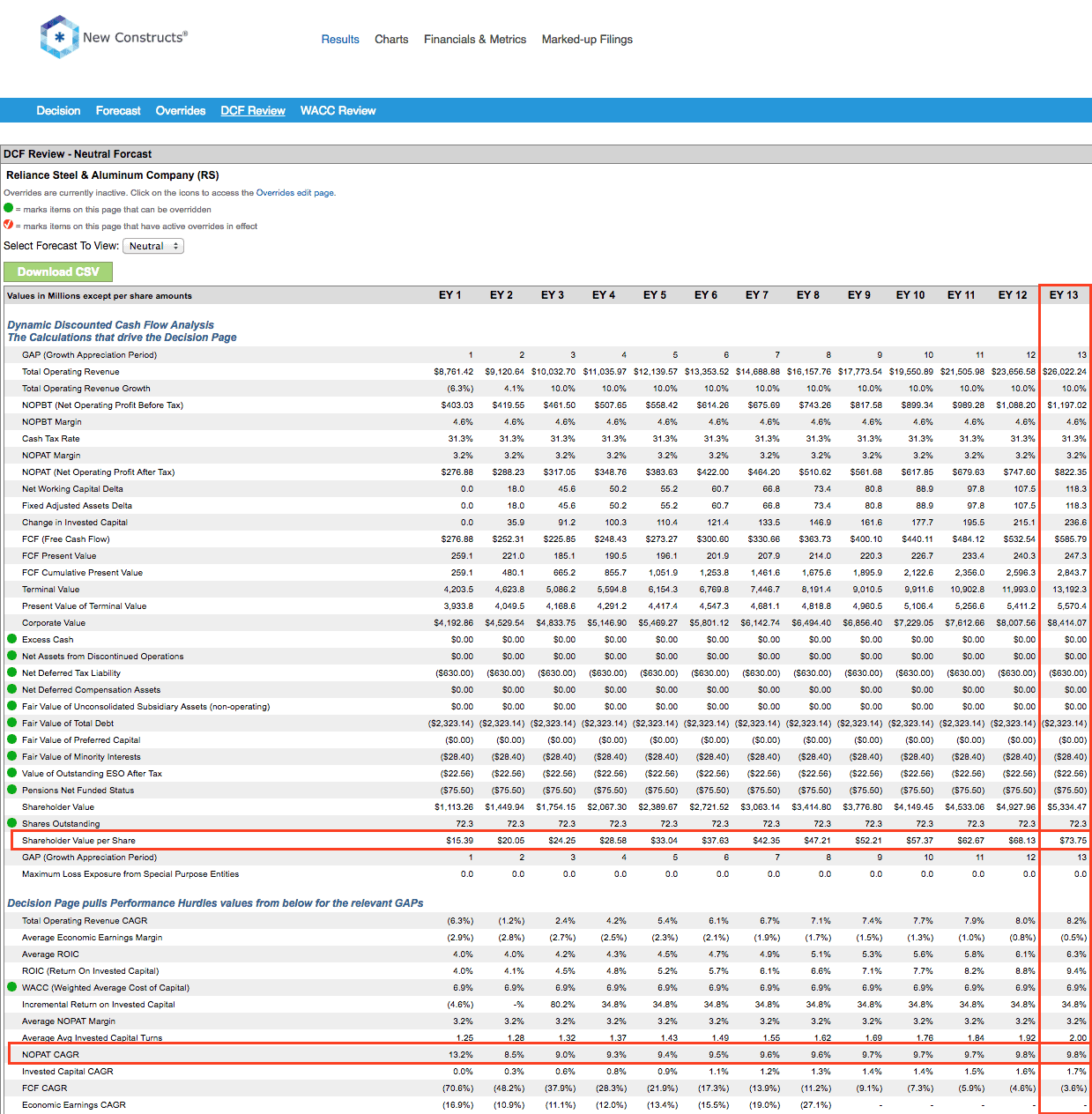Click override dot for Net Deferred Compensation Assets
This screenshot has width=1092, height=1114.
12,689
